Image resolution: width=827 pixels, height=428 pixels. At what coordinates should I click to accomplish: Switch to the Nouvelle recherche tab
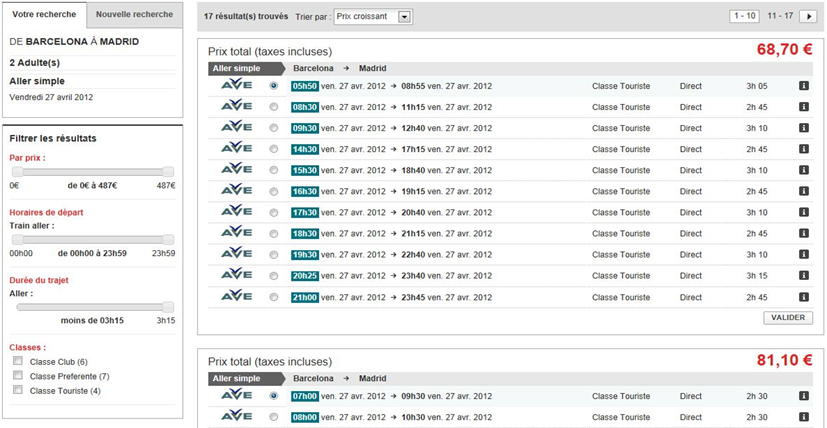(134, 15)
